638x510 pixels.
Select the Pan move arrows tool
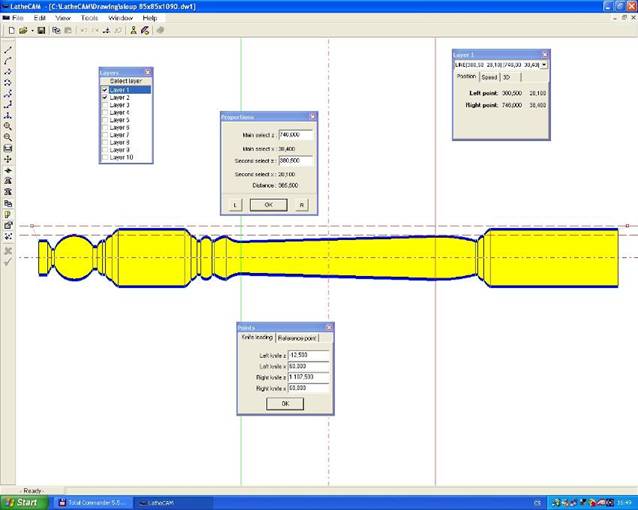point(8,159)
